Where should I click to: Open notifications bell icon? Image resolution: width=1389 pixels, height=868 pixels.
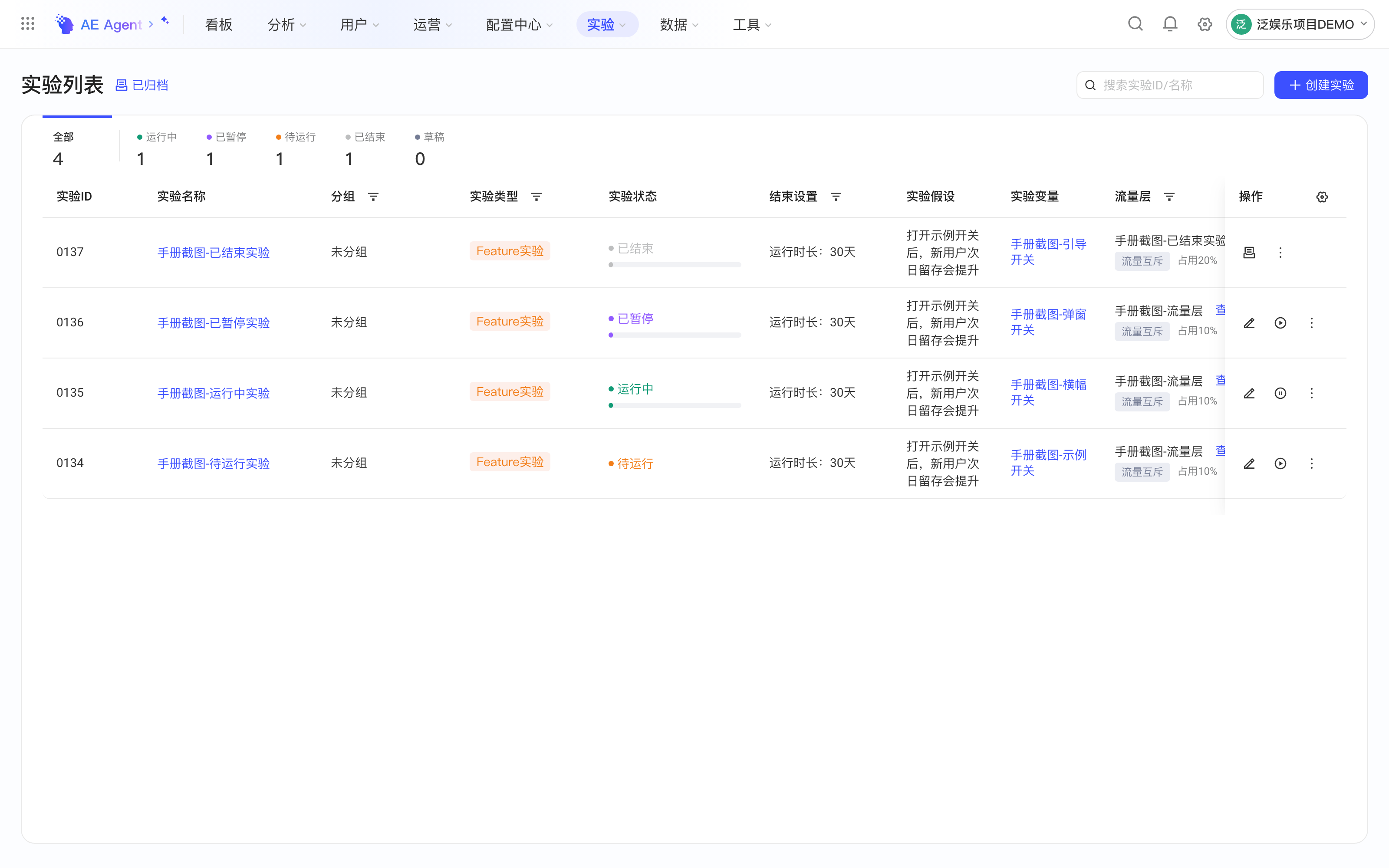(1170, 24)
